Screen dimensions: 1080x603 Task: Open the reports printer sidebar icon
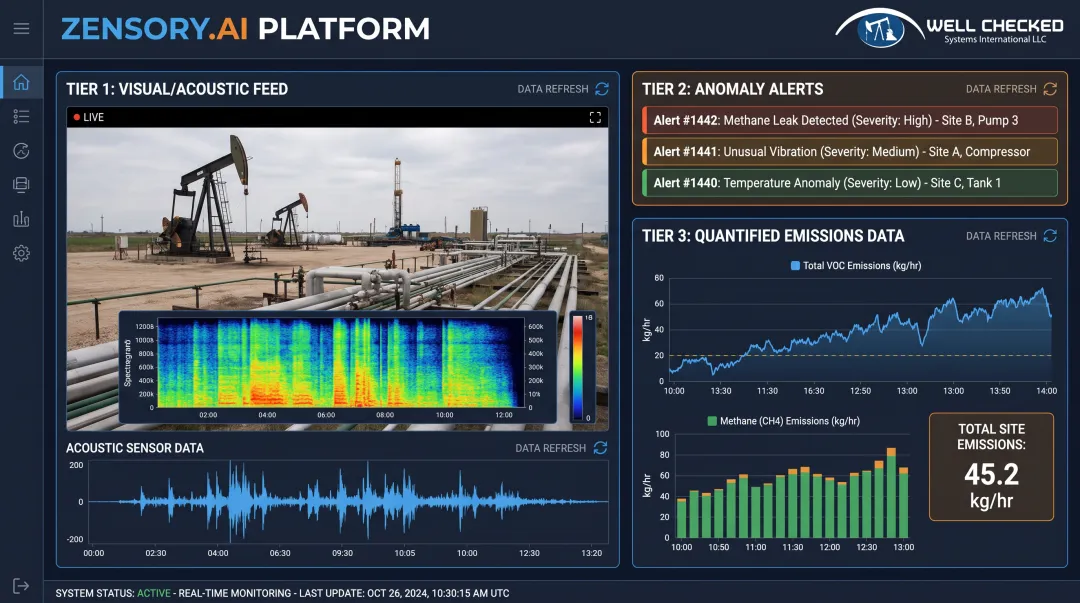[21, 185]
